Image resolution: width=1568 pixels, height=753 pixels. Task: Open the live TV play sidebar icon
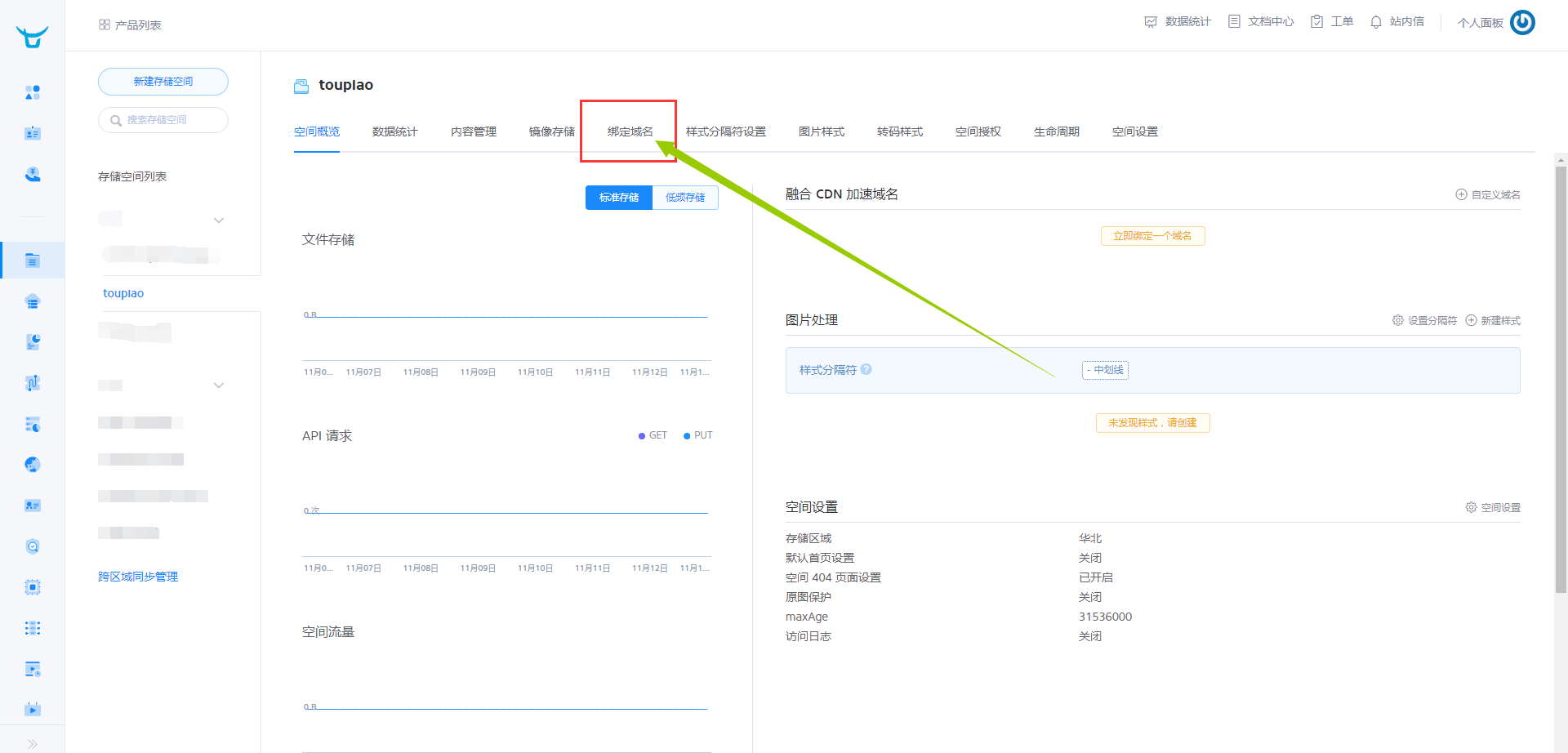33,709
